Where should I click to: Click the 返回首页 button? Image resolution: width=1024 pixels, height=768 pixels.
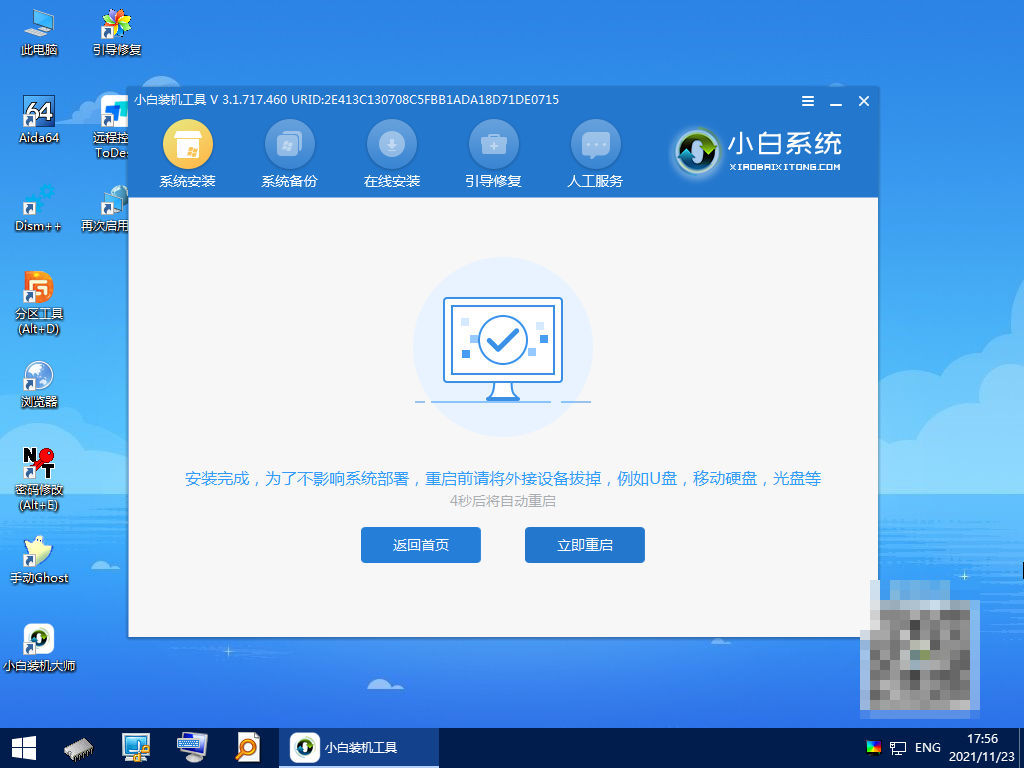click(x=420, y=545)
